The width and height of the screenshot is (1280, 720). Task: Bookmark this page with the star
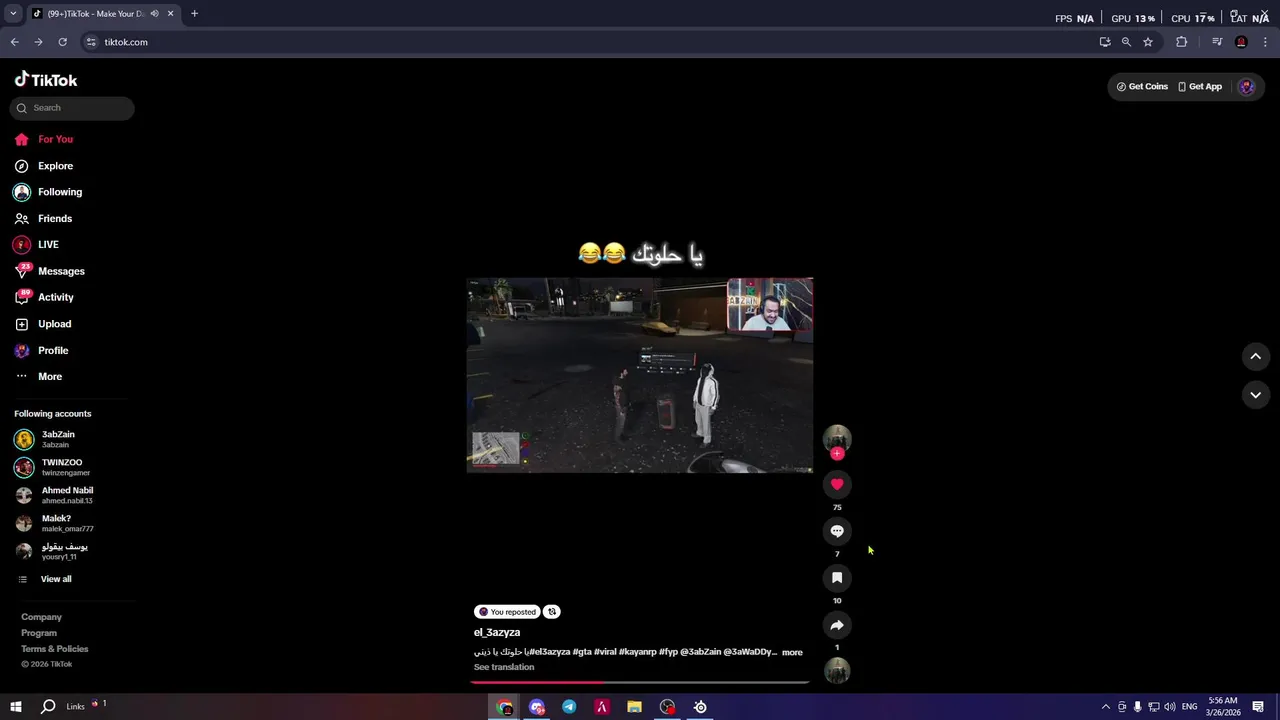click(1148, 42)
